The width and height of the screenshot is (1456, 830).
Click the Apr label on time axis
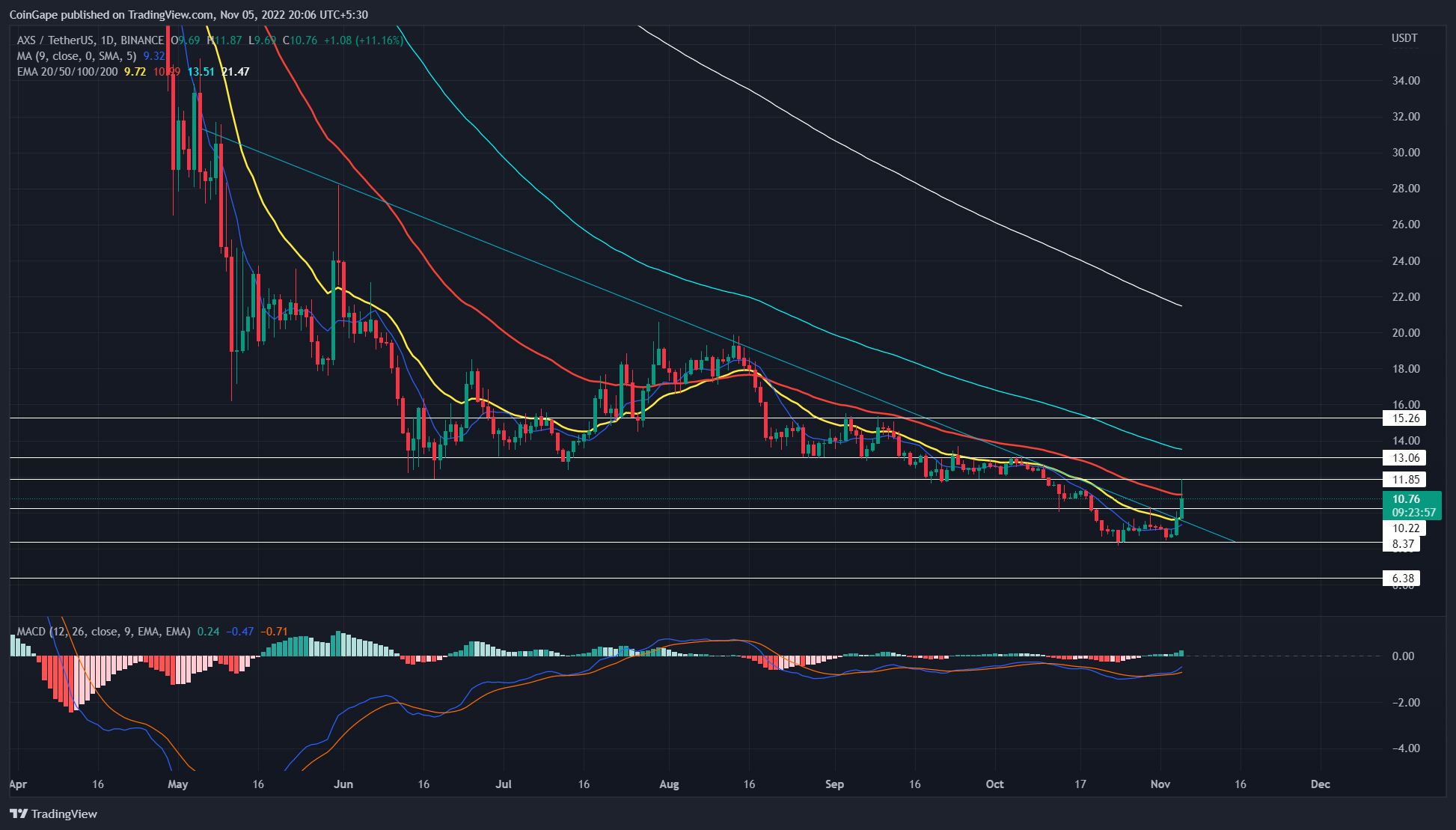(18, 784)
